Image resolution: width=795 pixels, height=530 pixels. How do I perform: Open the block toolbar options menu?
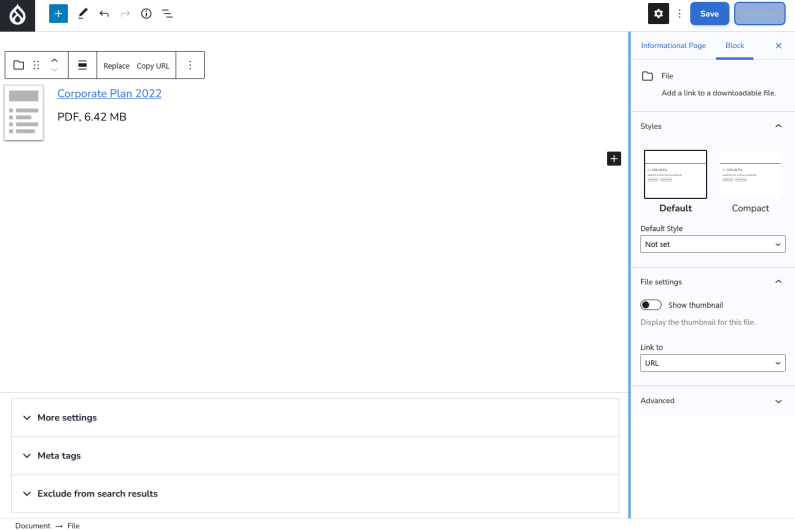click(x=190, y=65)
